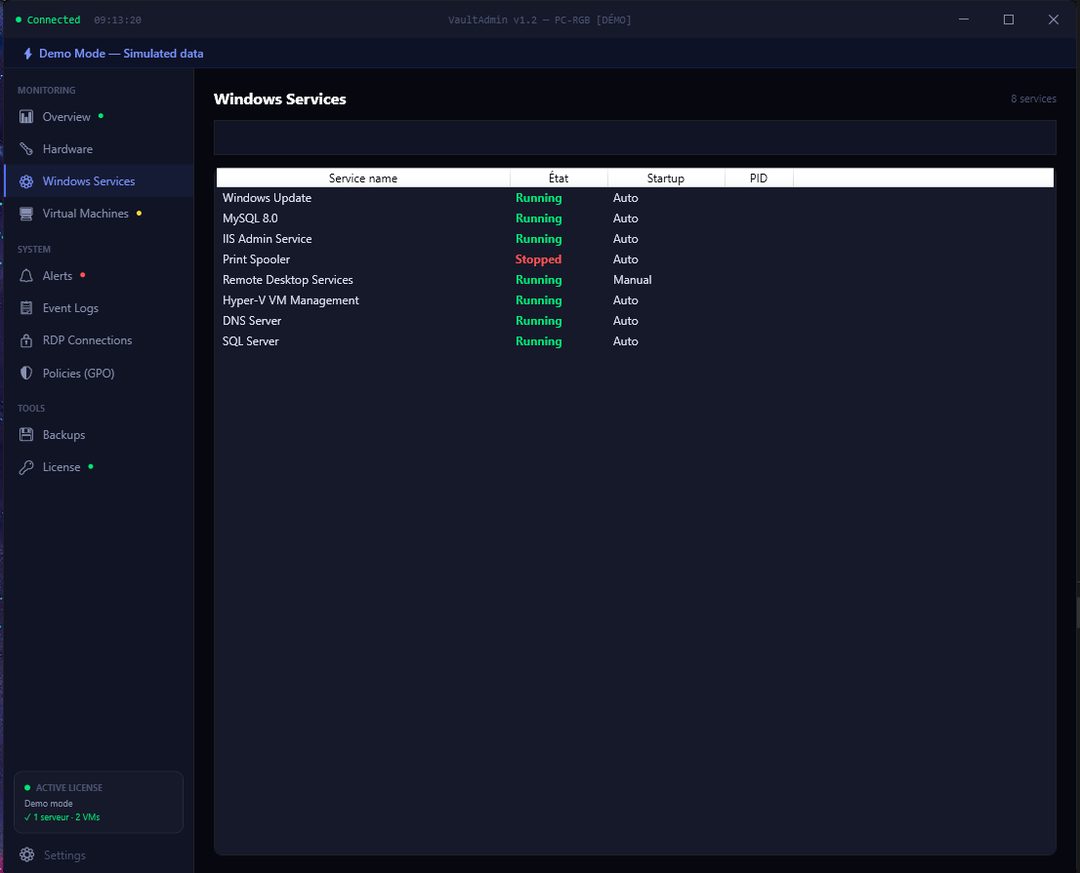Click the Running status of MySQL 8.0
1080x873 pixels.
539,218
